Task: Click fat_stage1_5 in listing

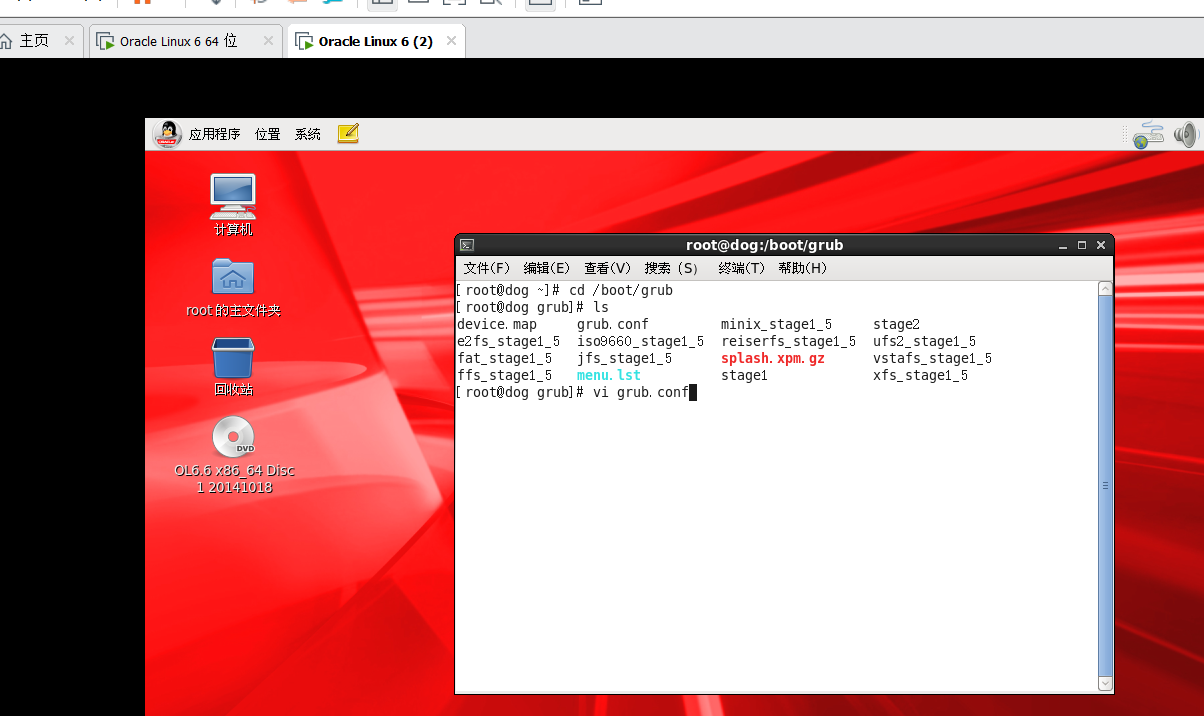Action: (x=504, y=358)
